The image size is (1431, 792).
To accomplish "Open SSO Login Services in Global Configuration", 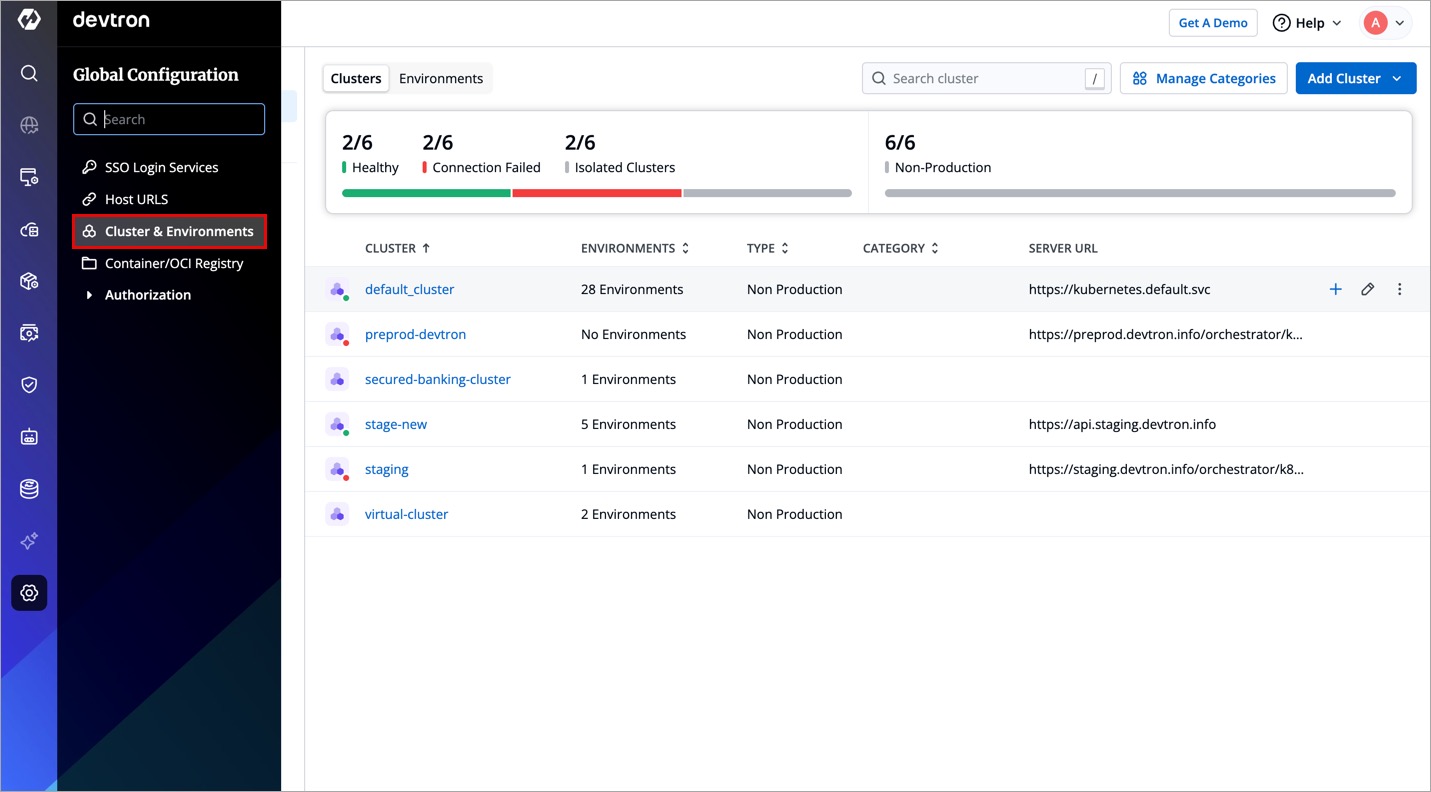I will click(x=161, y=167).
